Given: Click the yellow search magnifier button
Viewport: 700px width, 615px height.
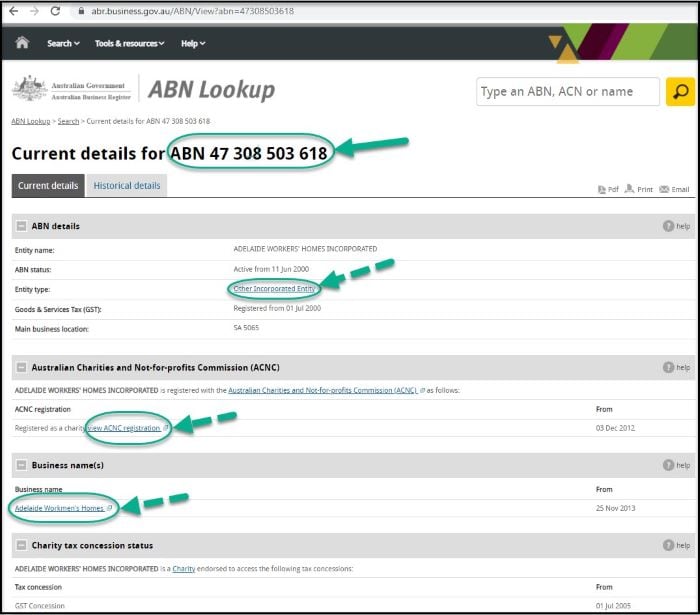Looking at the screenshot, I should [x=680, y=91].
